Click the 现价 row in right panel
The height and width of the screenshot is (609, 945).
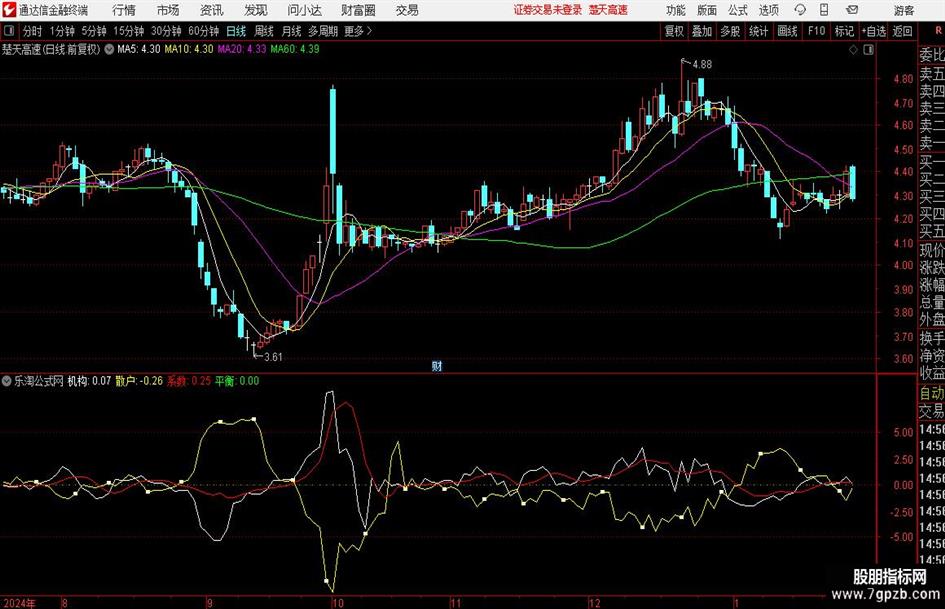tap(932, 250)
